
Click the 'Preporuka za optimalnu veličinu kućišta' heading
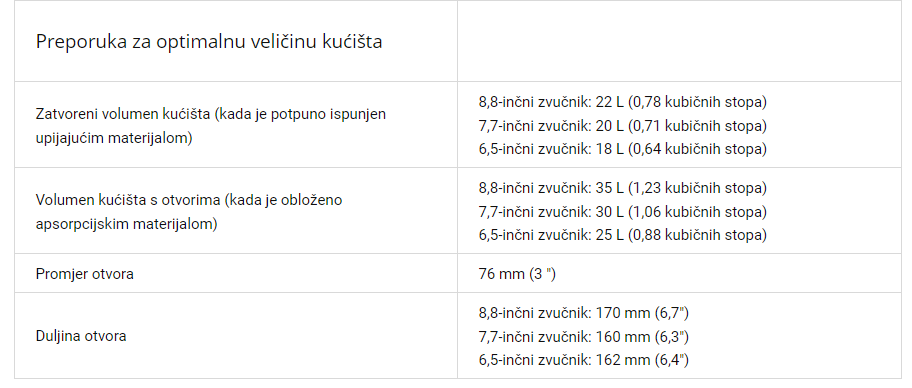pos(209,42)
